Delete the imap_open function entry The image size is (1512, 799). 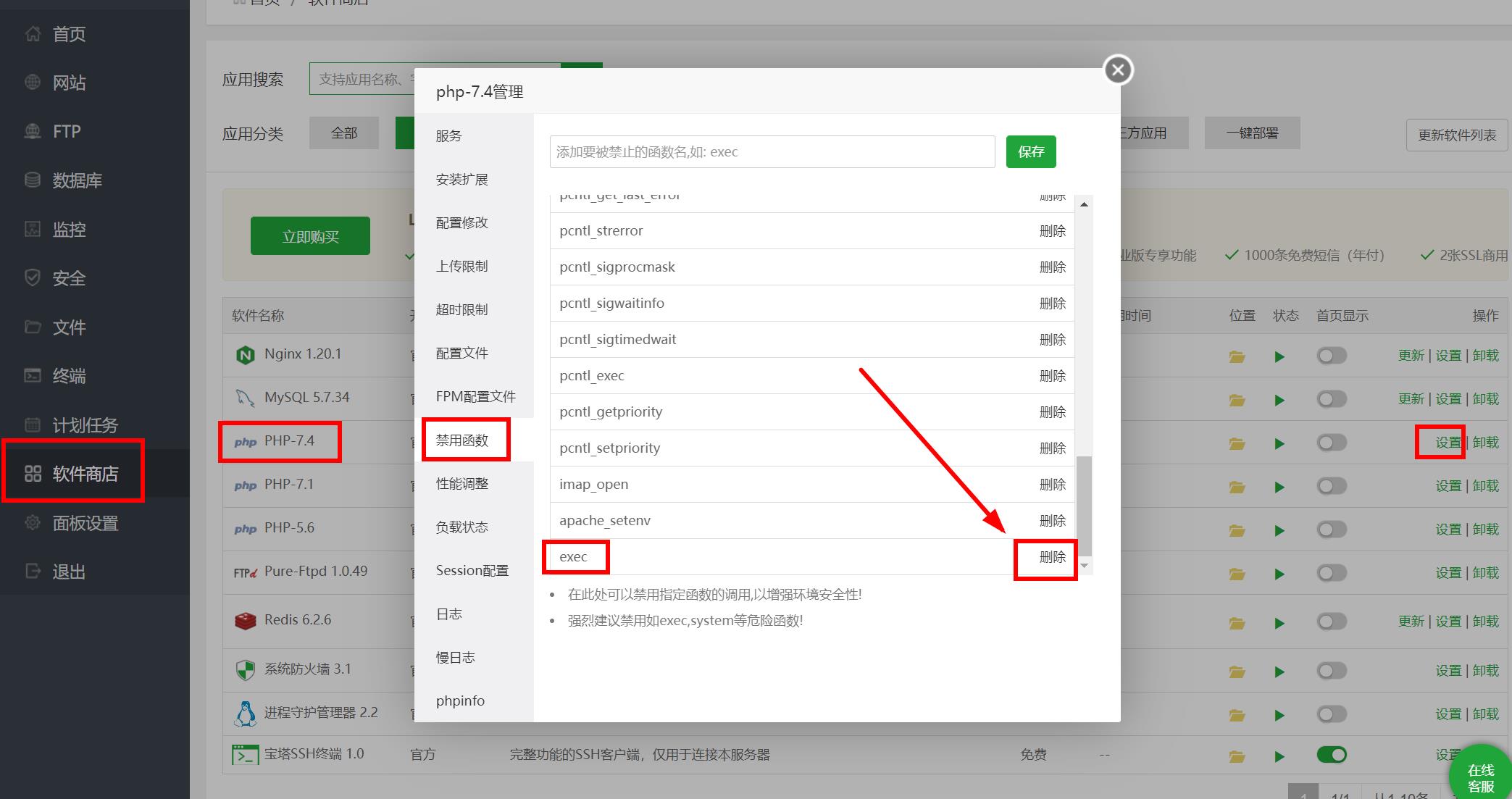(x=1052, y=485)
